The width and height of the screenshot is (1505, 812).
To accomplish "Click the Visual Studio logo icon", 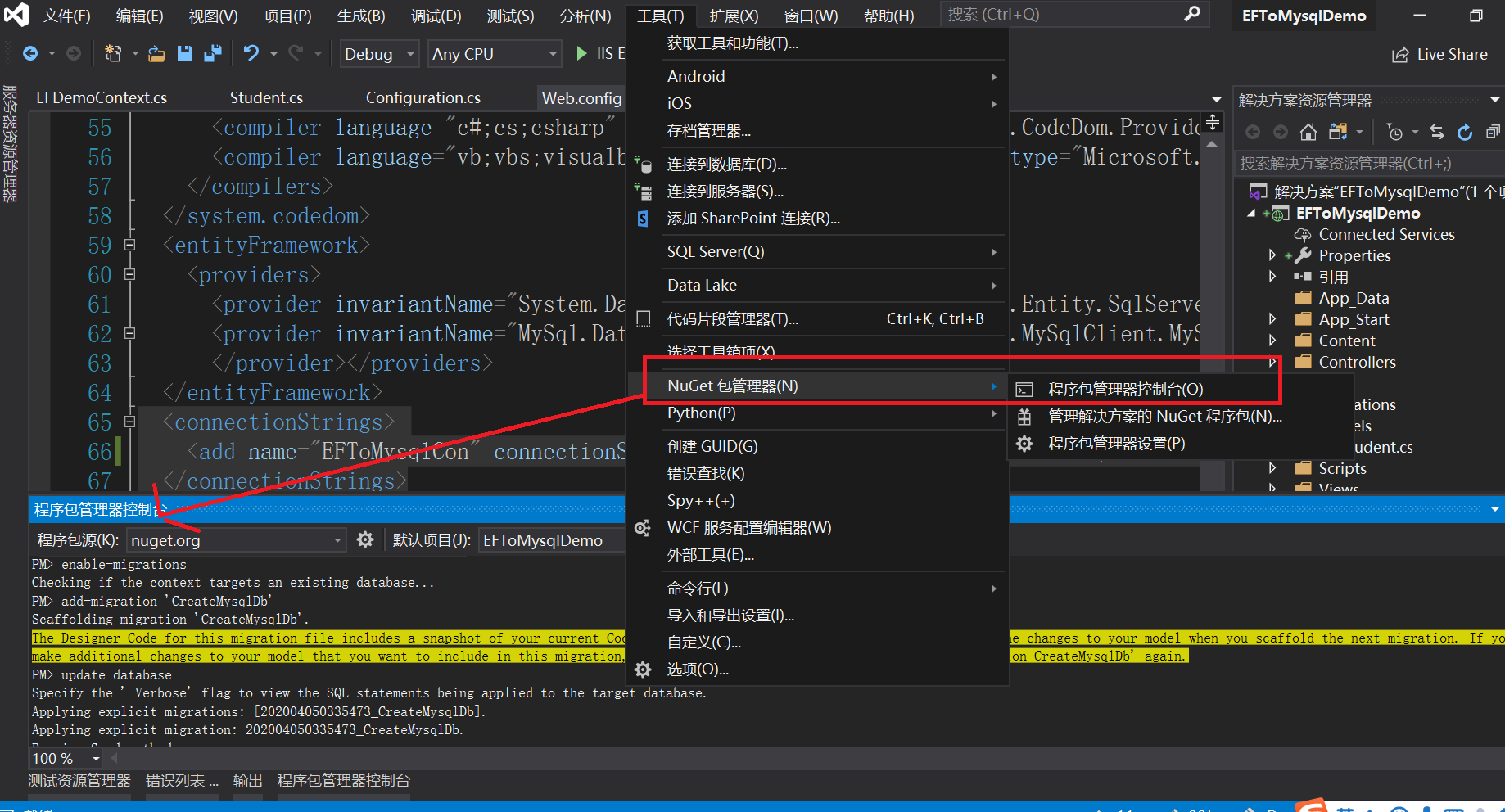I will point(16,15).
